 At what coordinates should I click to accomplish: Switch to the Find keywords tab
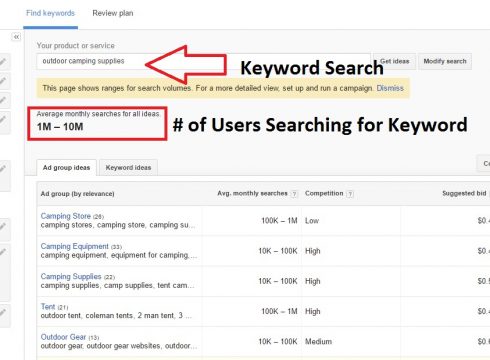(x=50, y=13)
